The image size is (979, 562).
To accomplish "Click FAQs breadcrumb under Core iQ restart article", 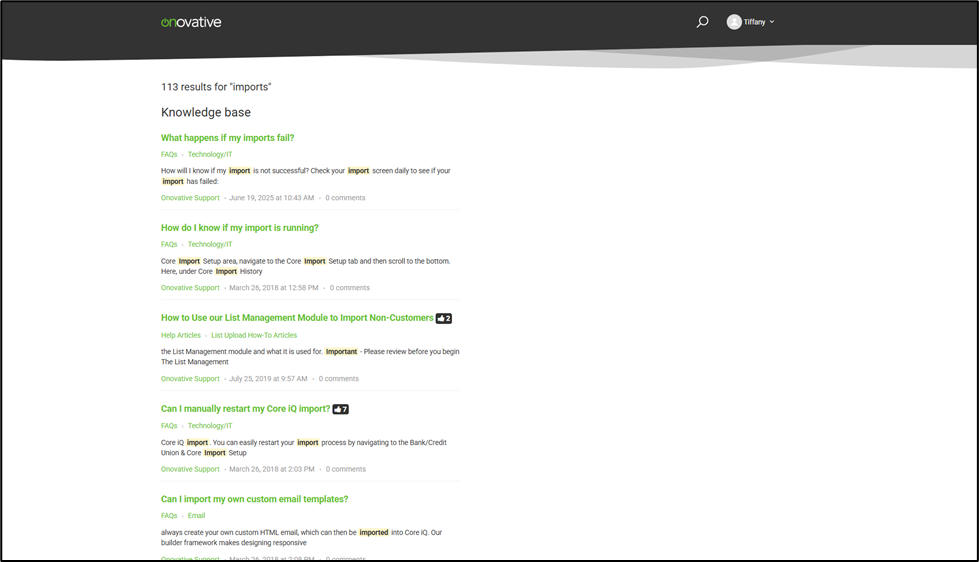I will pyautogui.click(x=169, y=426).
